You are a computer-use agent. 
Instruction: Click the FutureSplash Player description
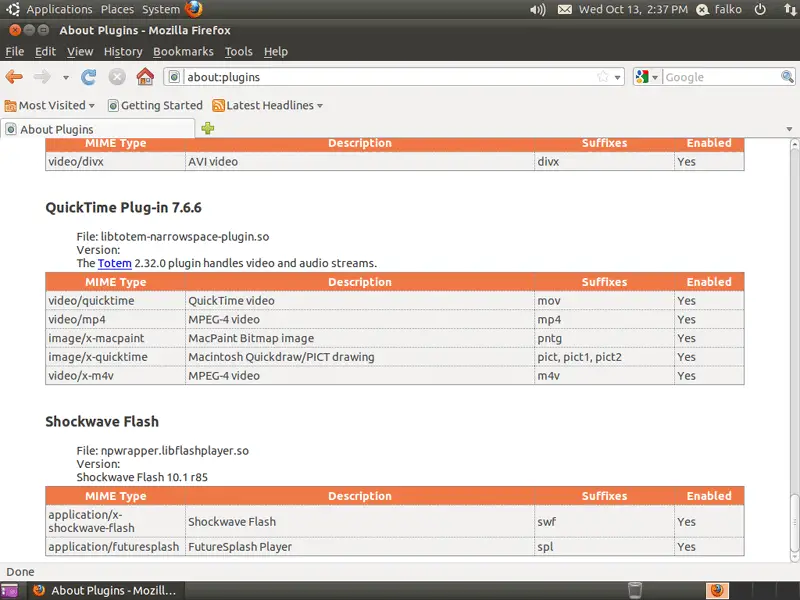[240, 547]
